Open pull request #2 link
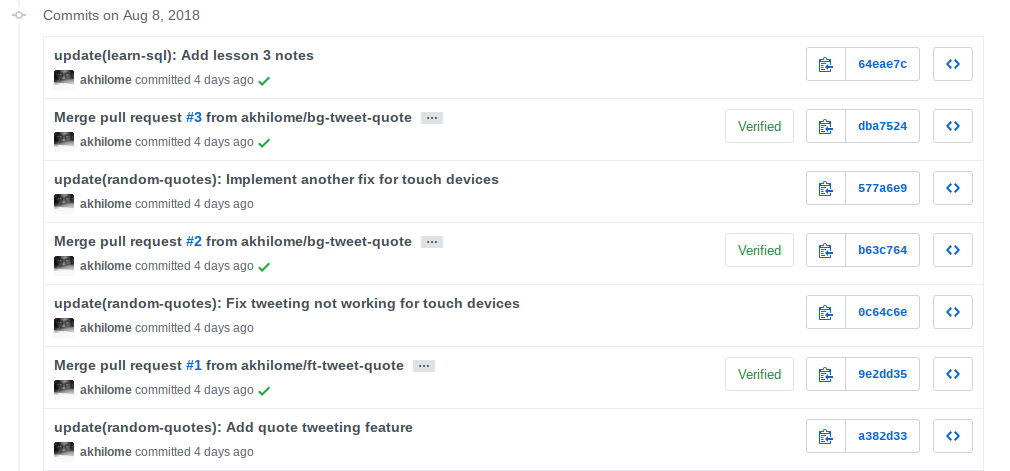 (x=194, y=241)
